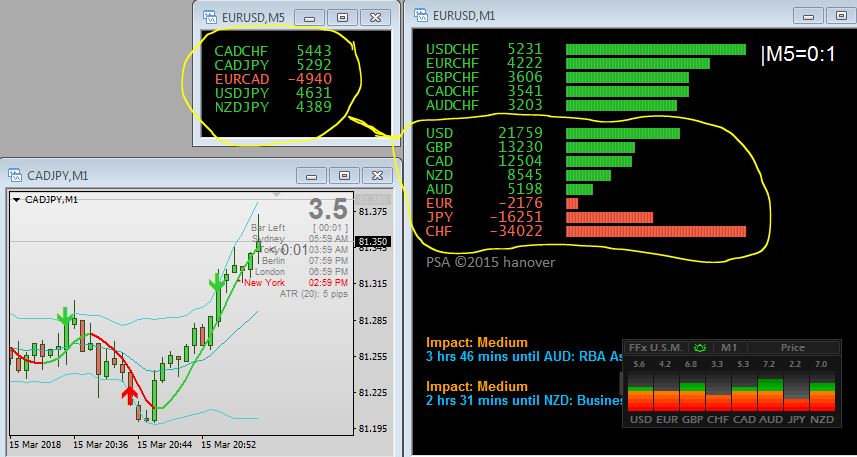Click the AUDCHF 3203 pair row
Screen dimensions: 857x457
click(x=551, y=105)
